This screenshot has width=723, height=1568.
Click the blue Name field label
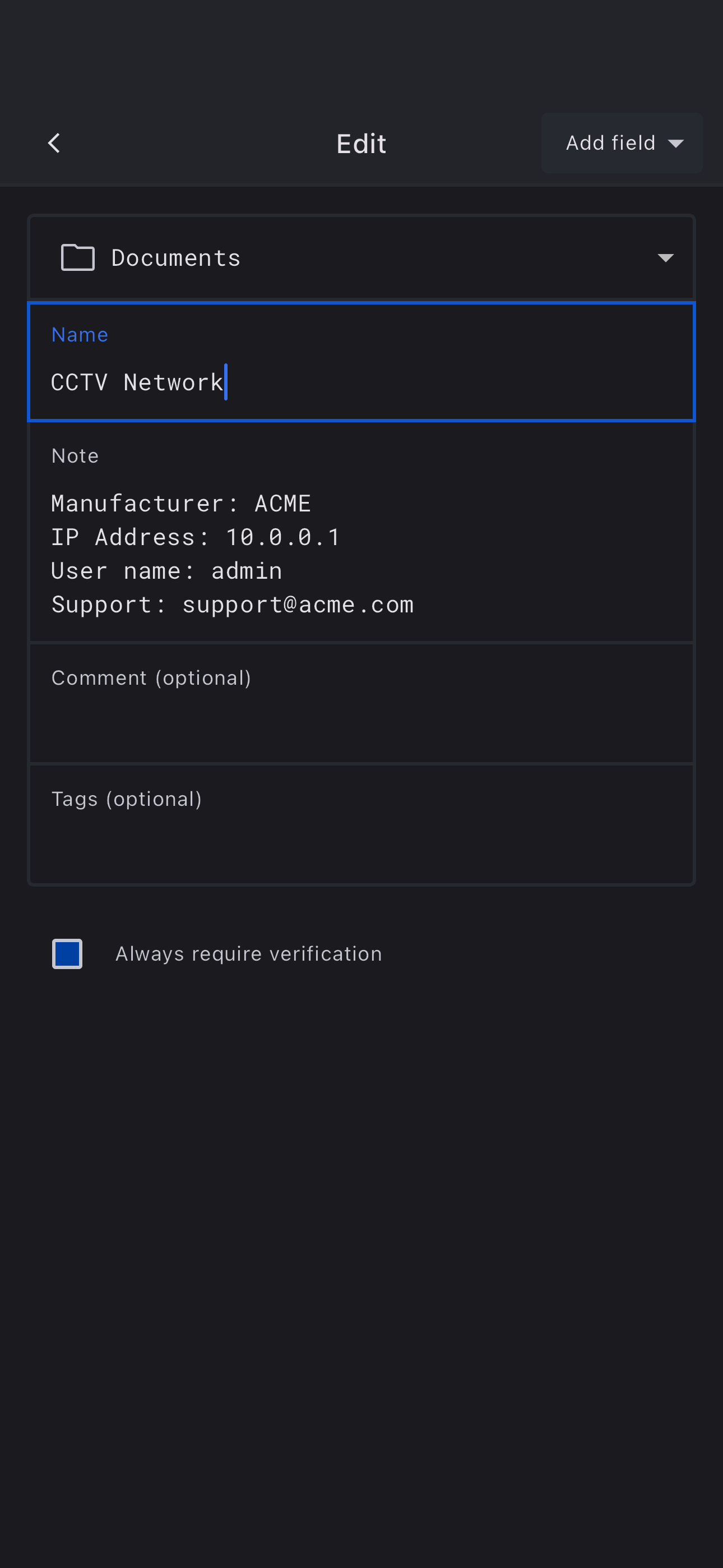tap(80, 335)
